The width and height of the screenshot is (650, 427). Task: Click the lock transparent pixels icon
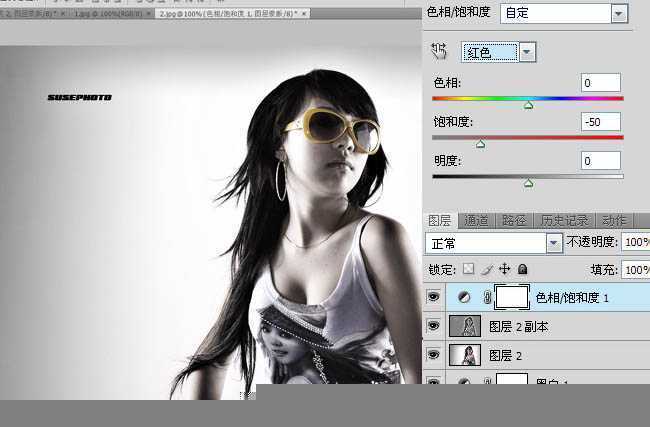click(x=468, y=269)
